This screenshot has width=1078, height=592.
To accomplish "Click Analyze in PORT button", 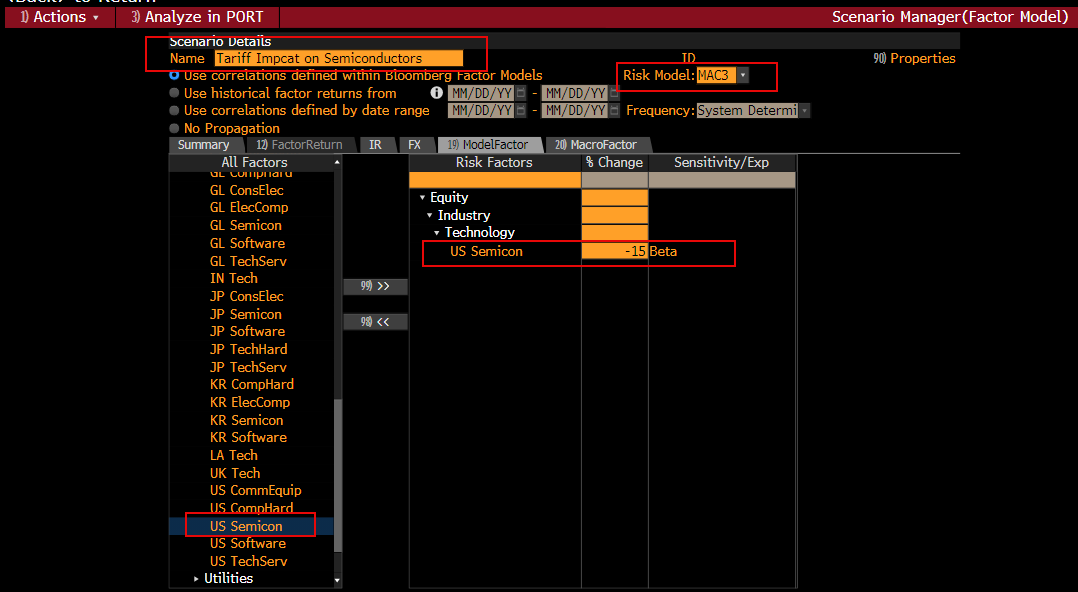I will pos(196,17).
